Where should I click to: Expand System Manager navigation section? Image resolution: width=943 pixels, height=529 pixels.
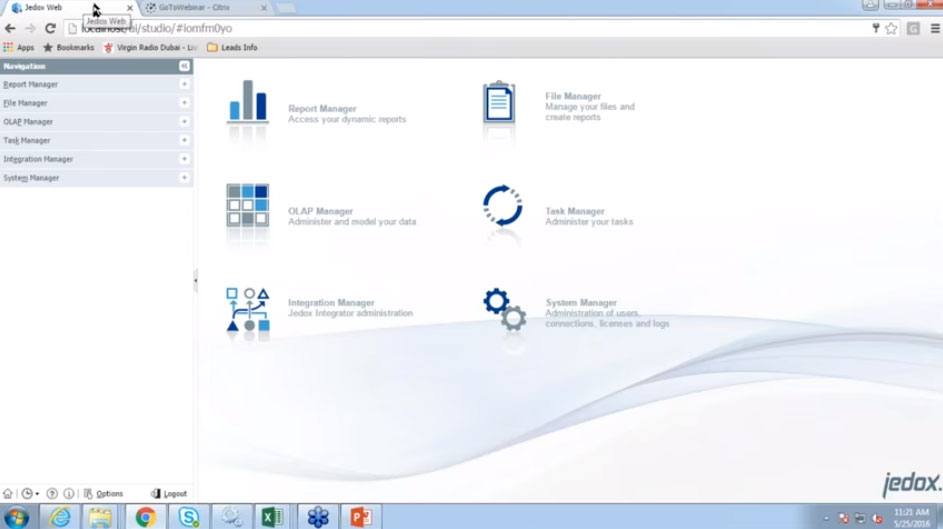[184, 178]
